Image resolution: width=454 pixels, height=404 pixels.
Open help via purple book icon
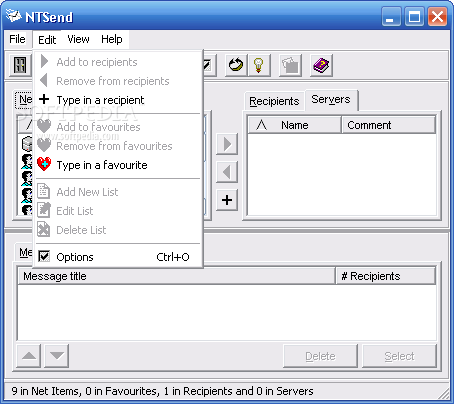(x=321, y=65)
